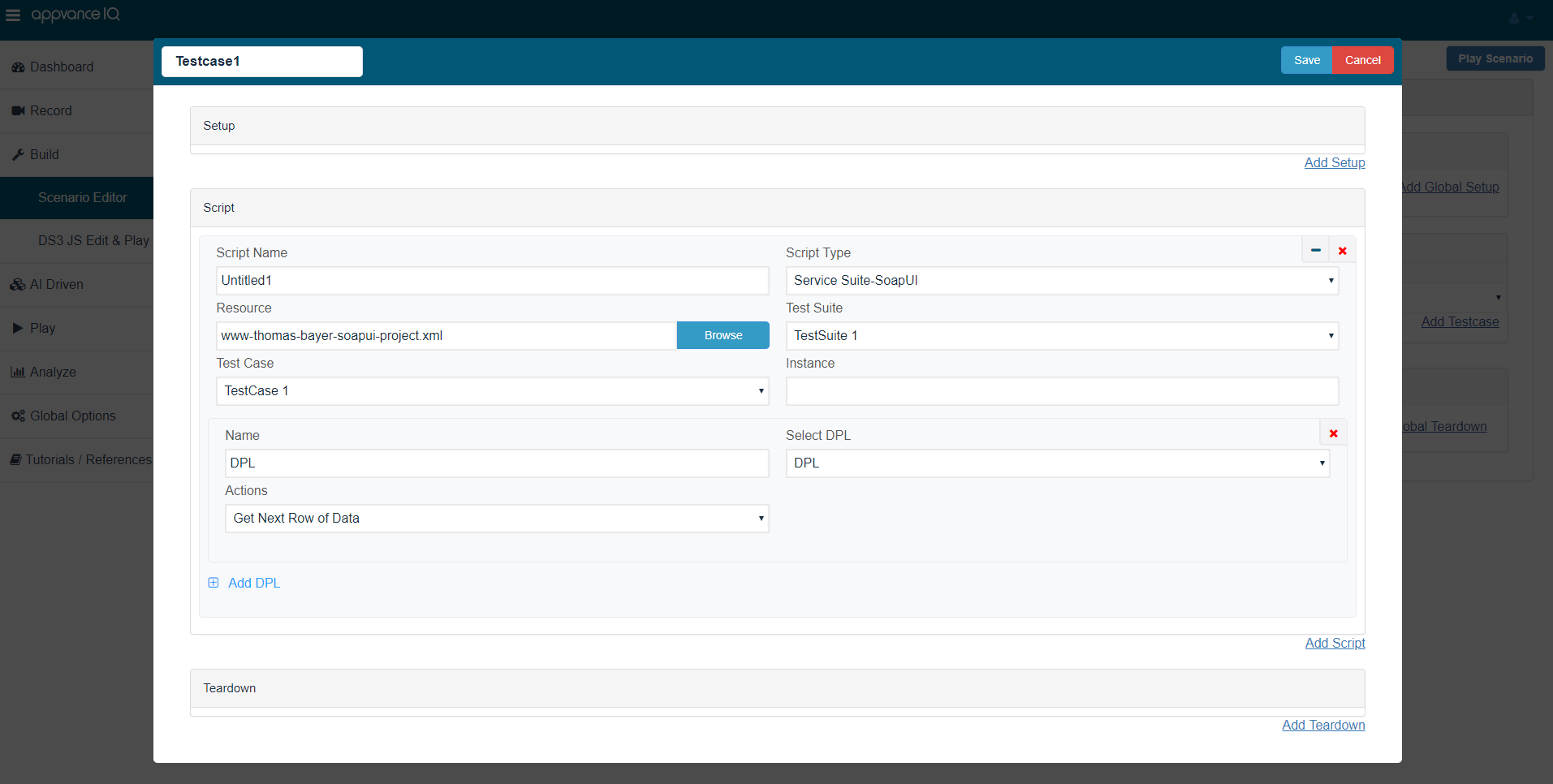Click the Add Teardown link
The image size is (1553, 784).
(x=1323, y=725)
